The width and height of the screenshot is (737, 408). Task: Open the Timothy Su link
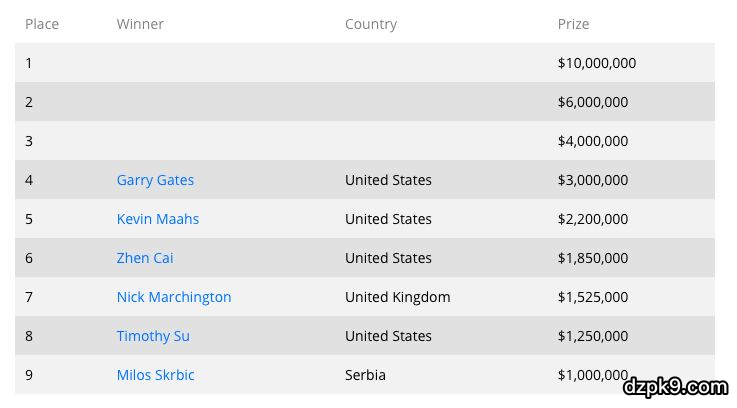(153, 336)
